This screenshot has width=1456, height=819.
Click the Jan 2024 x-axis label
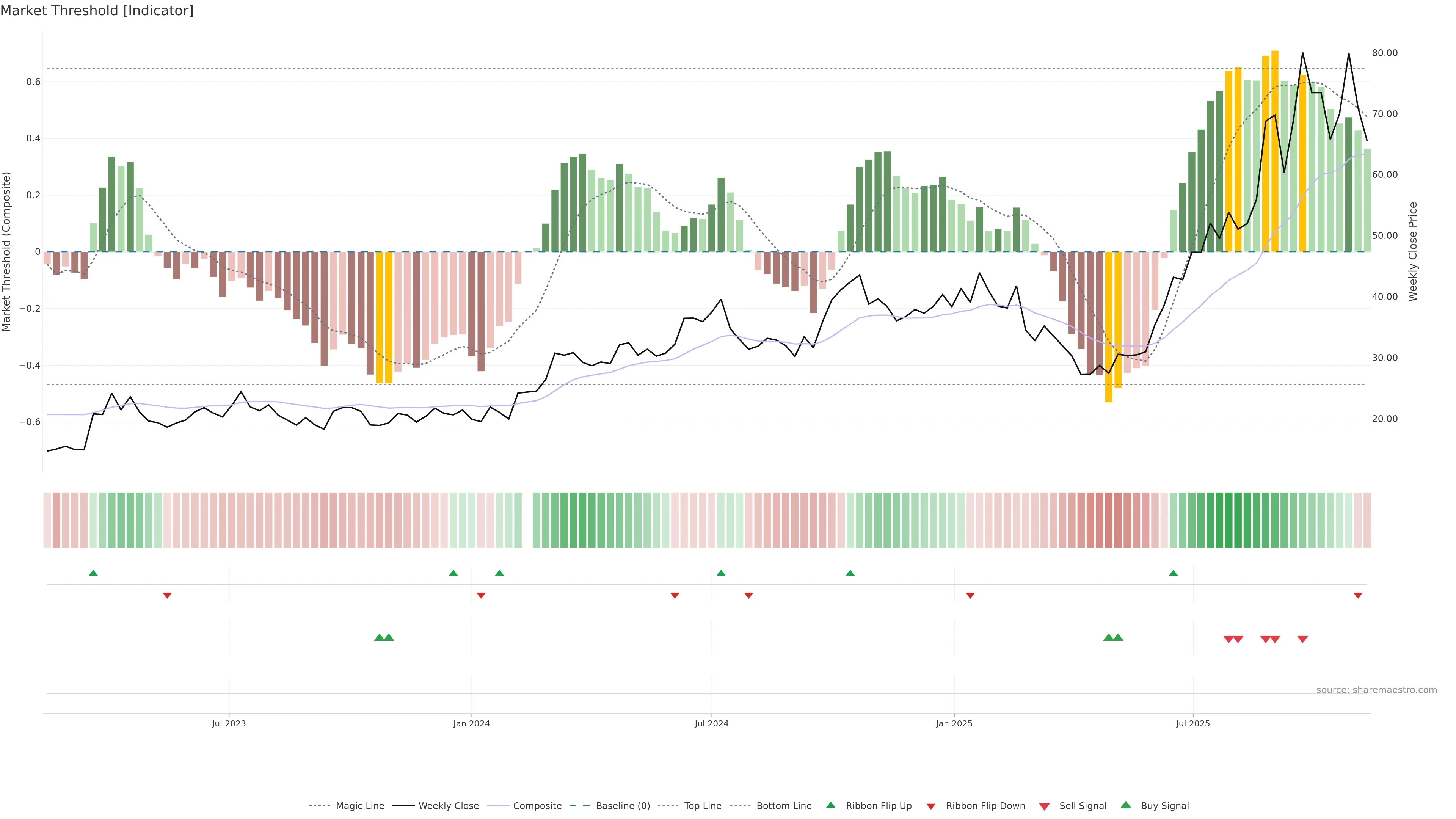(x=471, y=723)
